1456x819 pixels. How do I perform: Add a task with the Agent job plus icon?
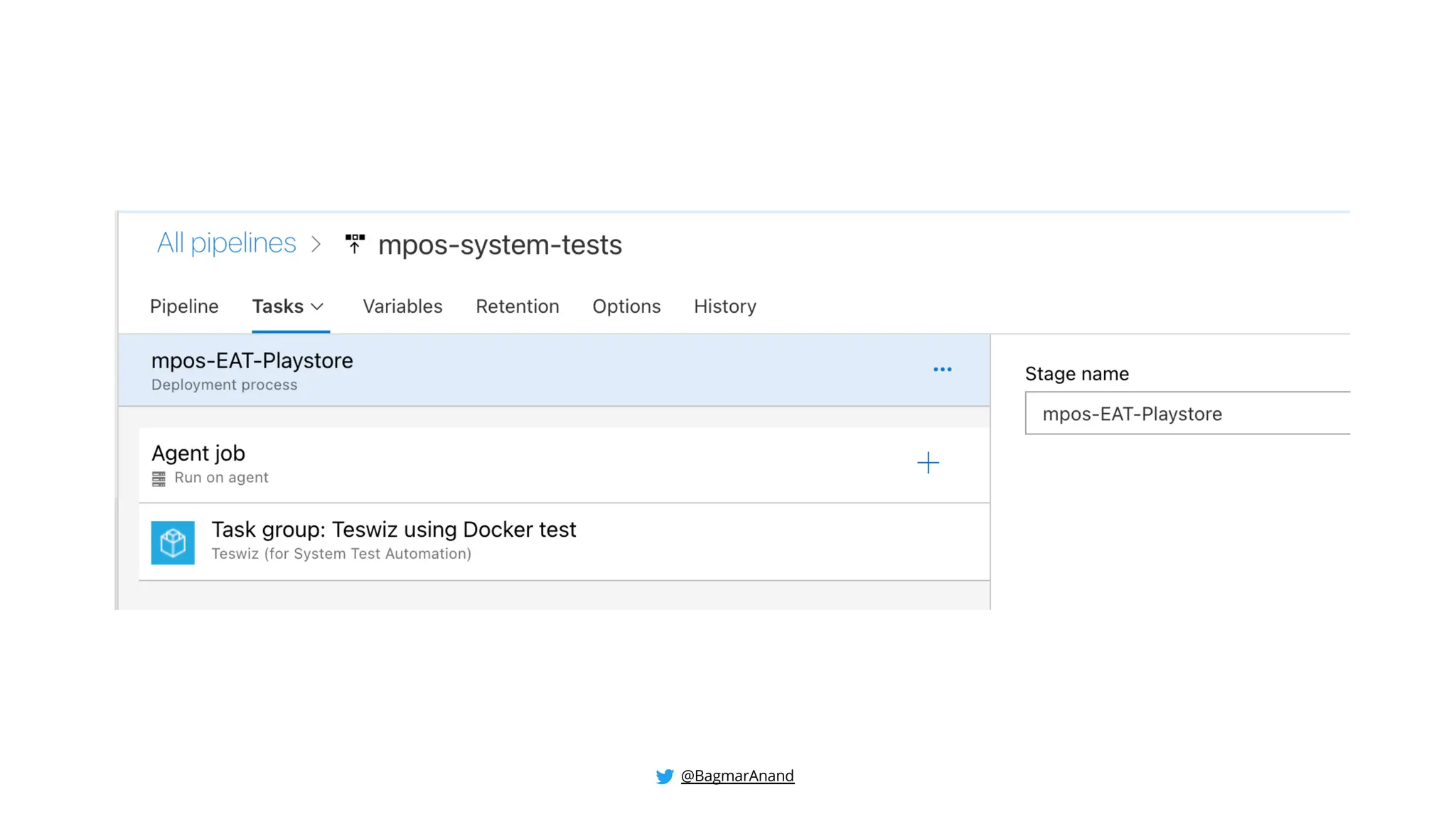[x=928, y=463]
